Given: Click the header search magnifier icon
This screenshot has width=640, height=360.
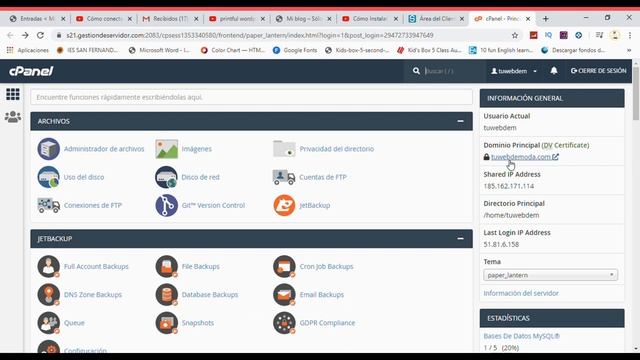Looking at the screenshot, I should point(416,71).
